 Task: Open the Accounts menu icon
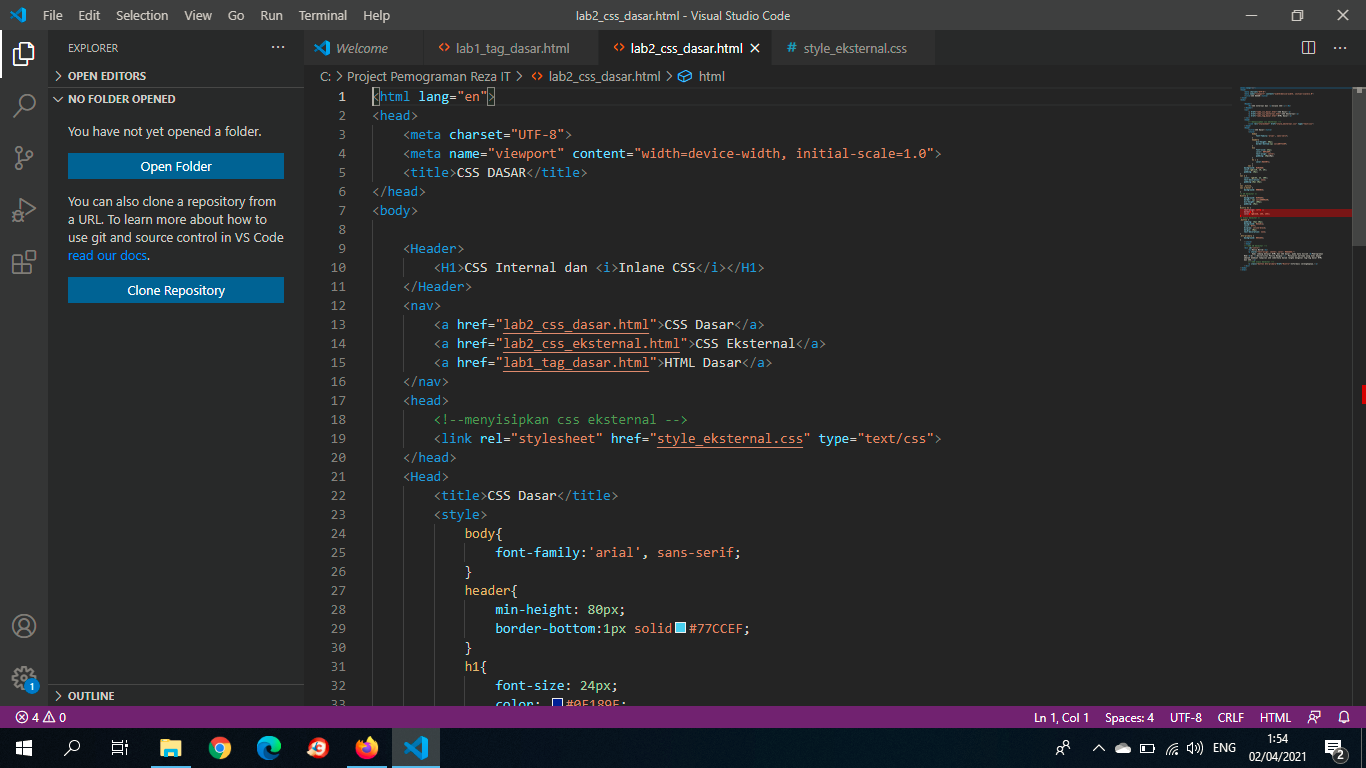24,626
